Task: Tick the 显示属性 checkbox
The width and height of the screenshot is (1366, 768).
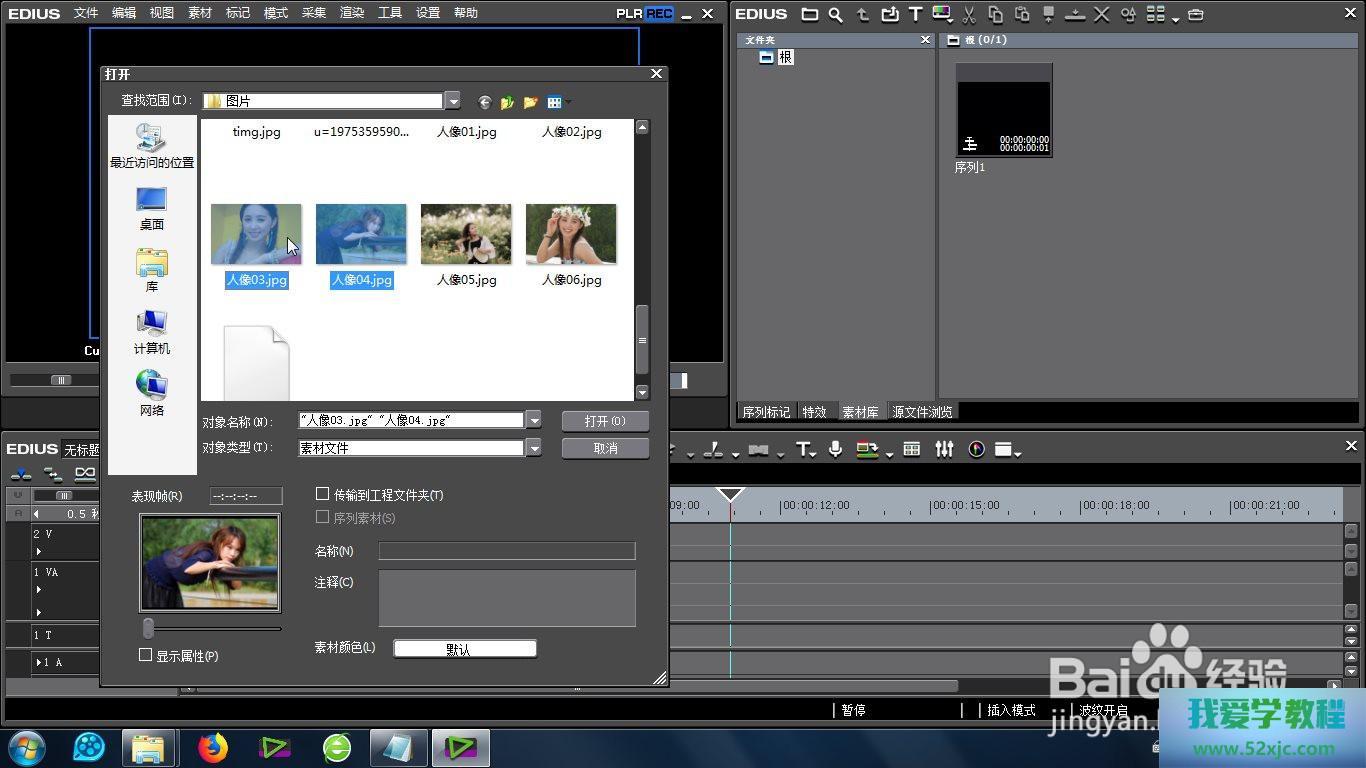Action: (x=146, y=655)
